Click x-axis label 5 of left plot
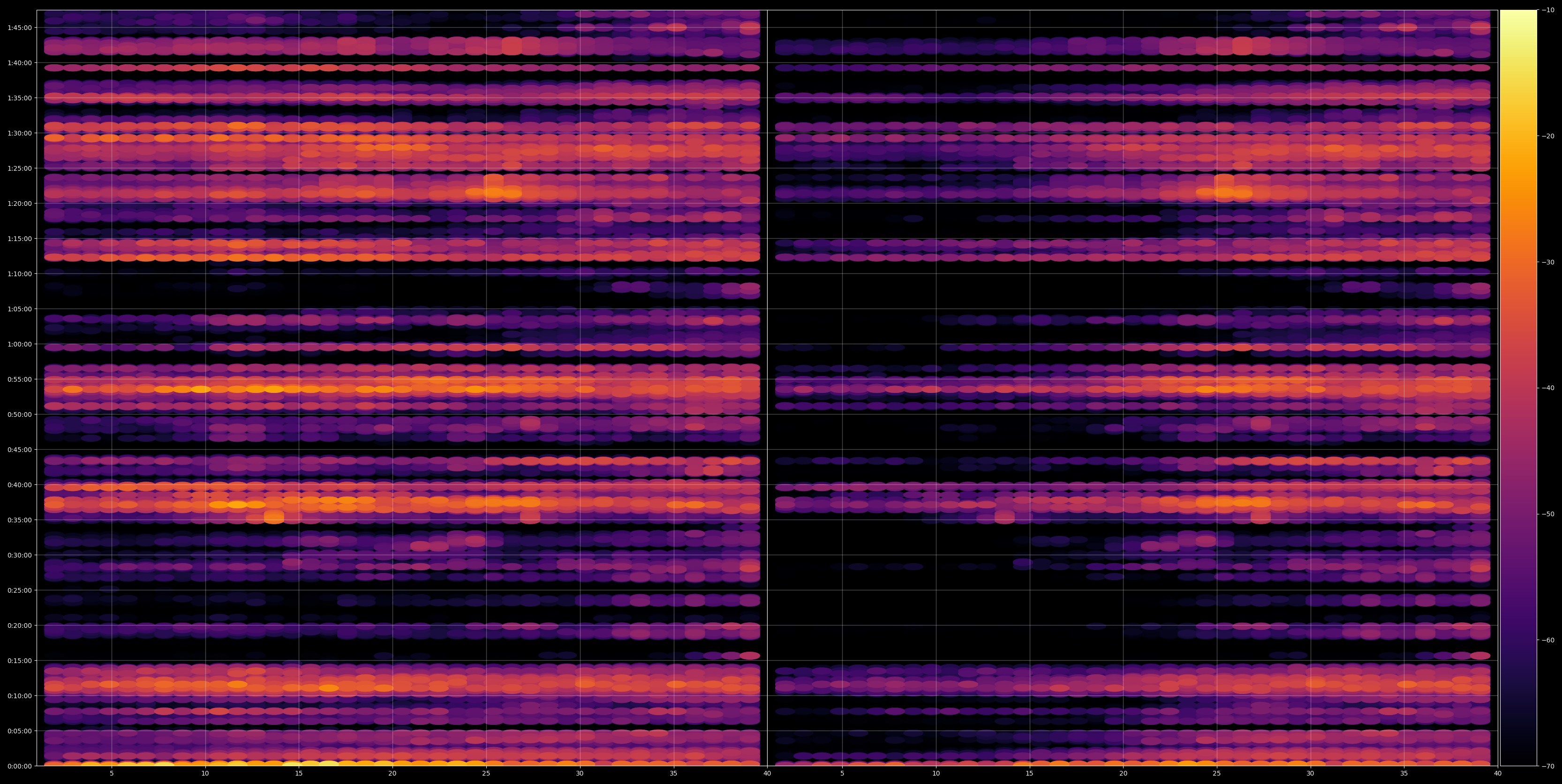The width and height of the screenshot is (1562, 784). click(112, 774)
